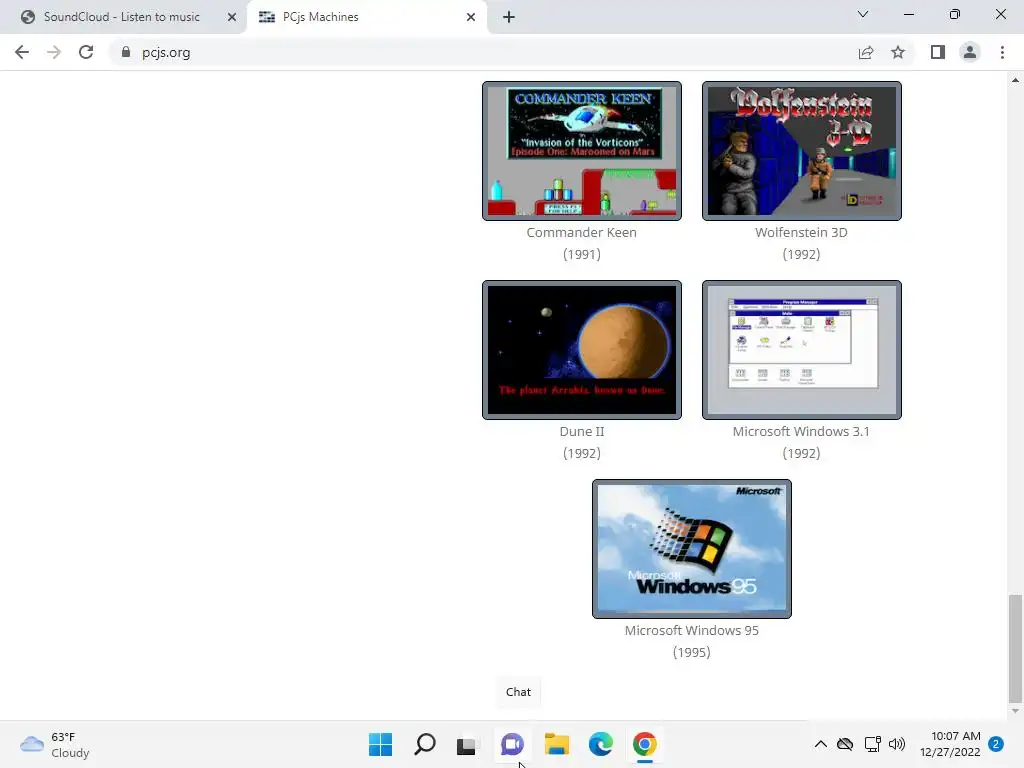Open the Chat app on taskbar

click(512, 744)
